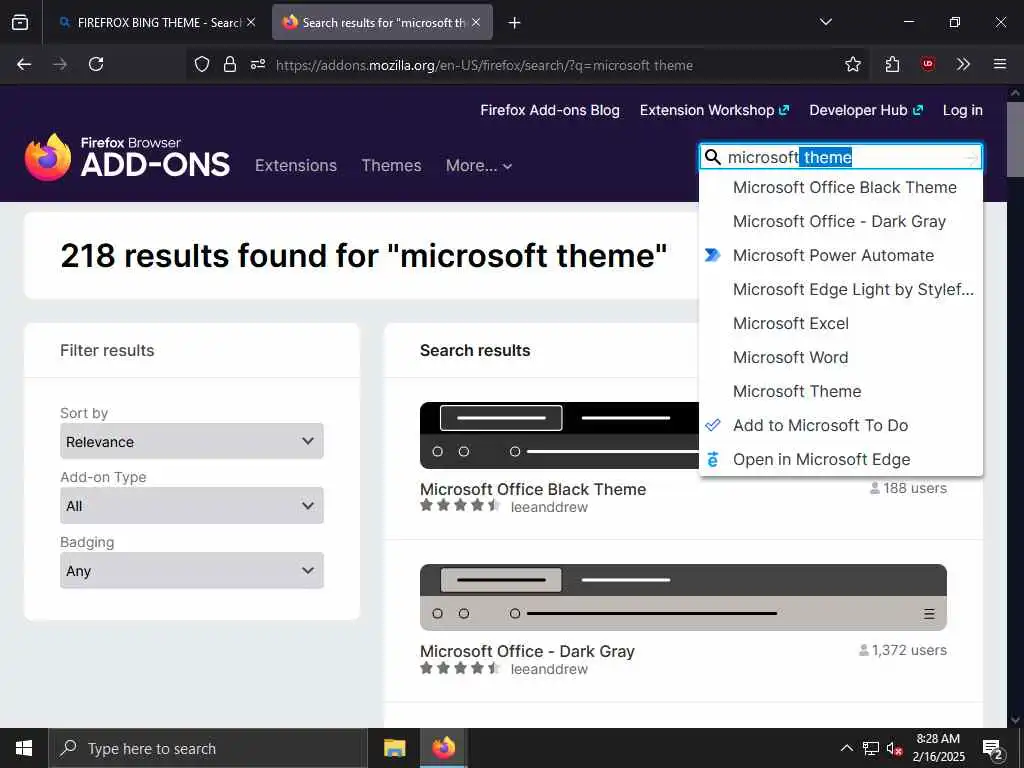Open the Firefox application menu
This screenshot has height=768, width=1024.
pyautogui.click(x=1000, y=64)
